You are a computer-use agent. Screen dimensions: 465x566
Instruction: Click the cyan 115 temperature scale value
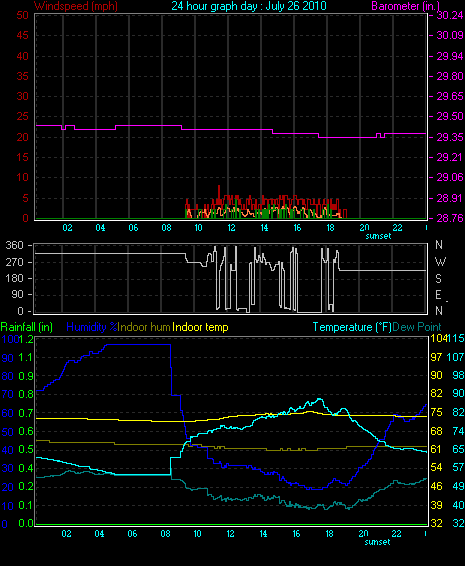click(x=456, y=339)
